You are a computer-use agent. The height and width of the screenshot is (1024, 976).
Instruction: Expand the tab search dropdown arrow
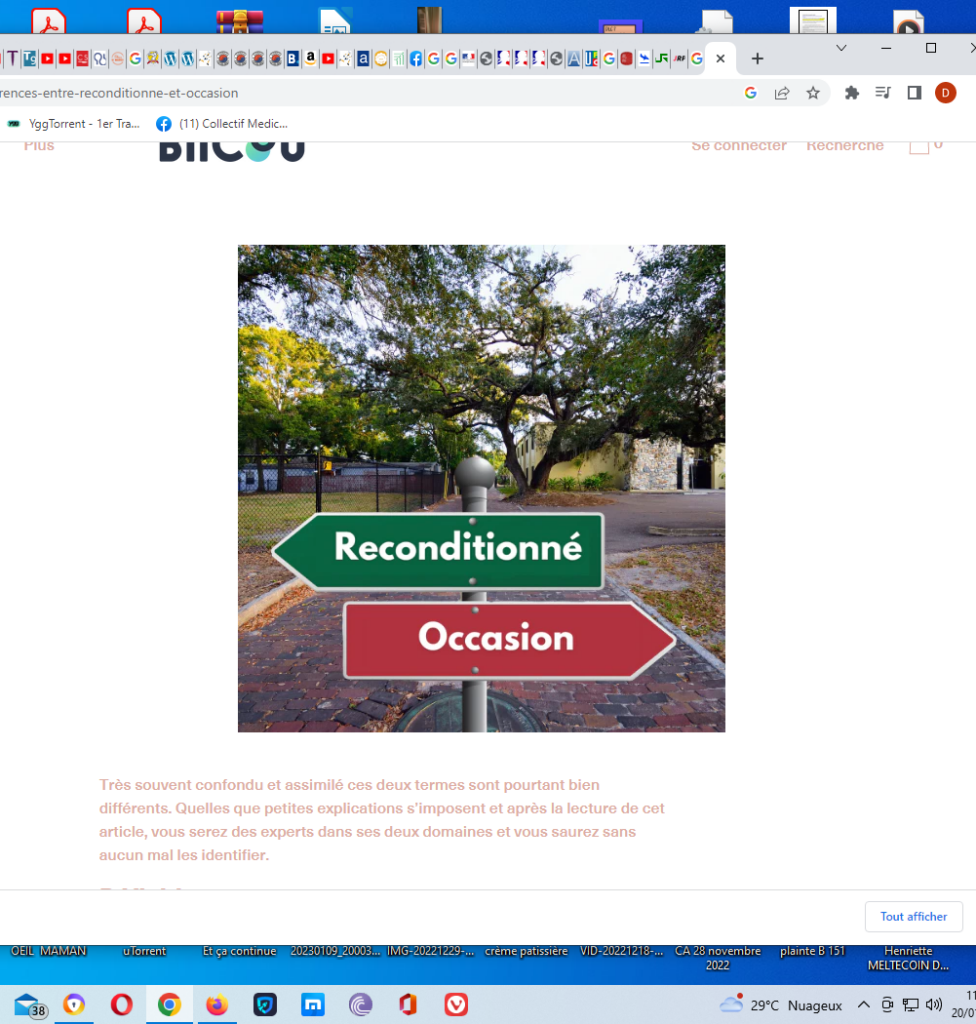pos(841,48)
